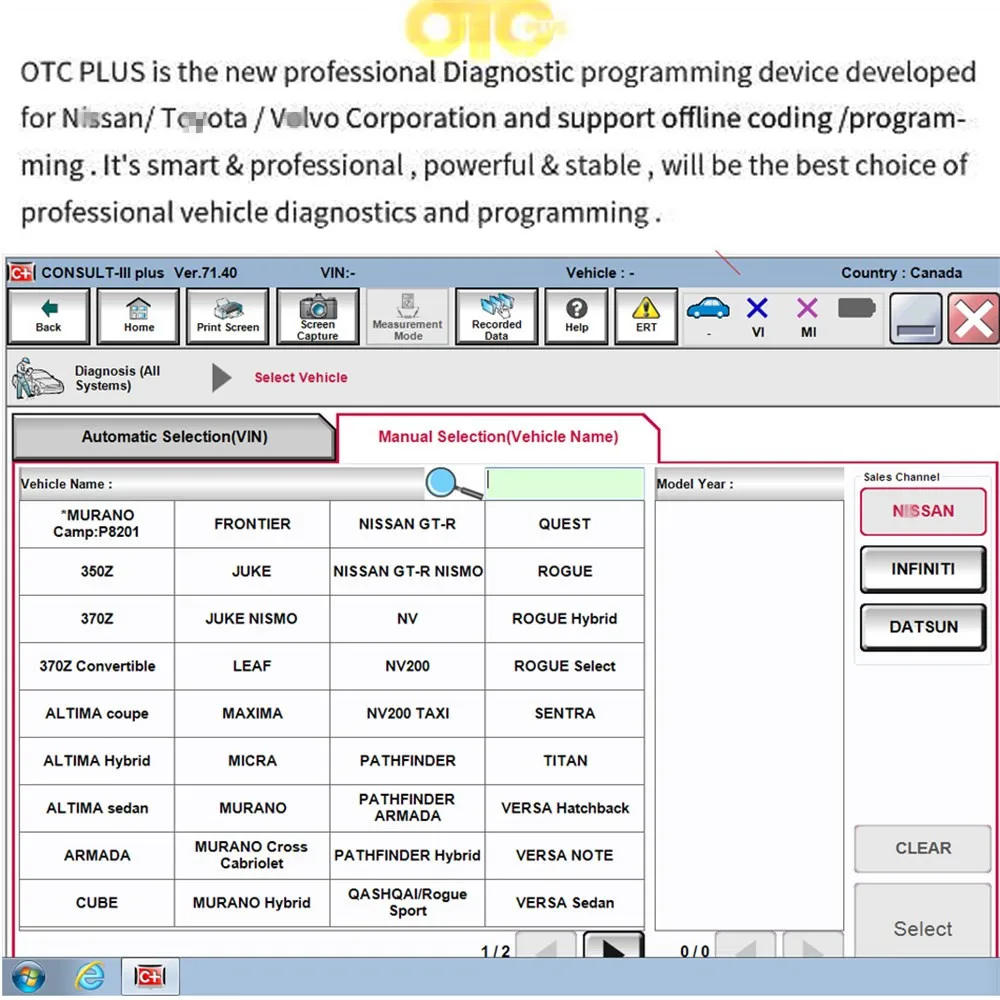Select PATHFINDER ARMADA

pos(408,808)
